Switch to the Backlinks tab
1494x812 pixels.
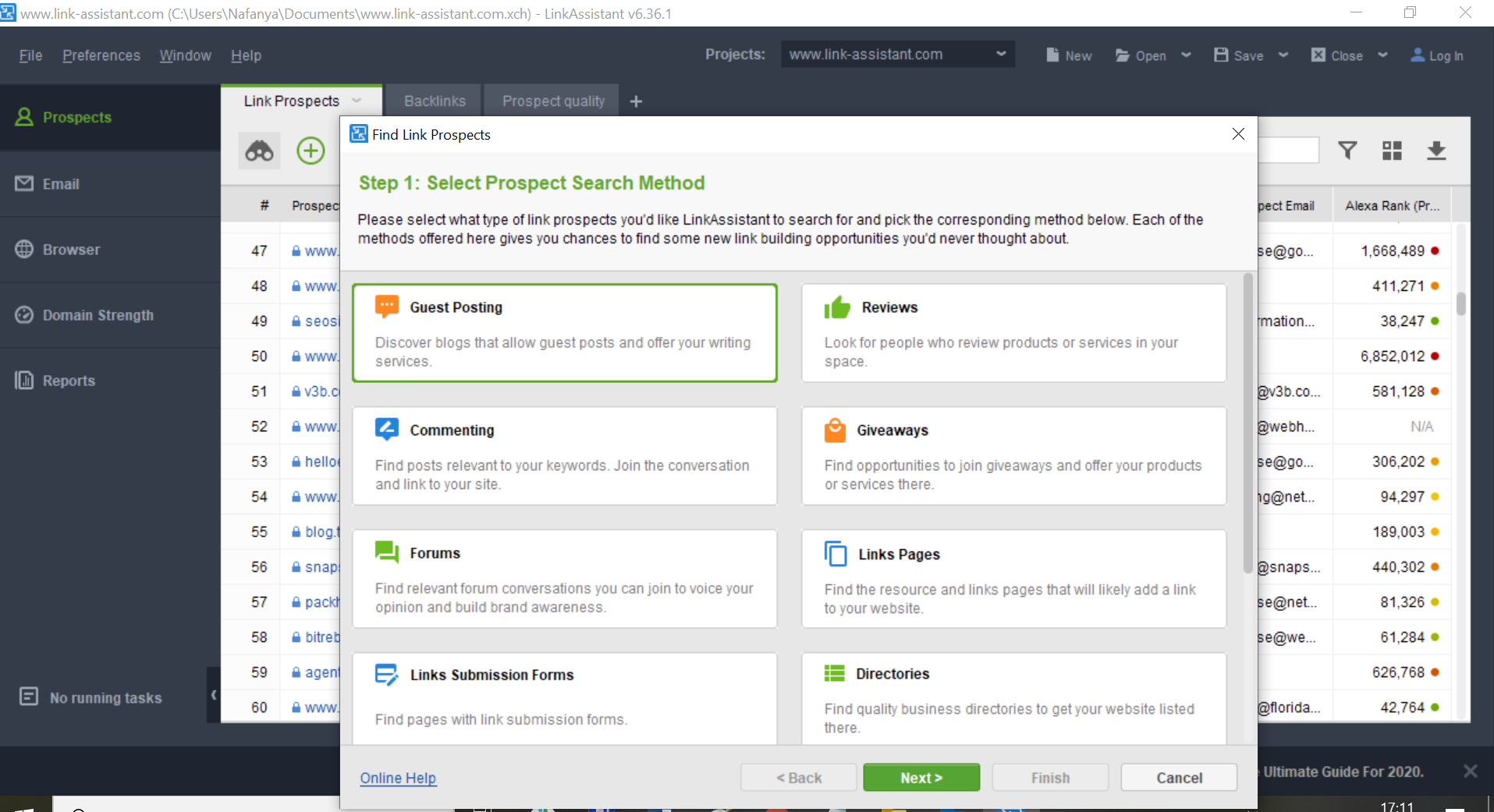[435, 101]
